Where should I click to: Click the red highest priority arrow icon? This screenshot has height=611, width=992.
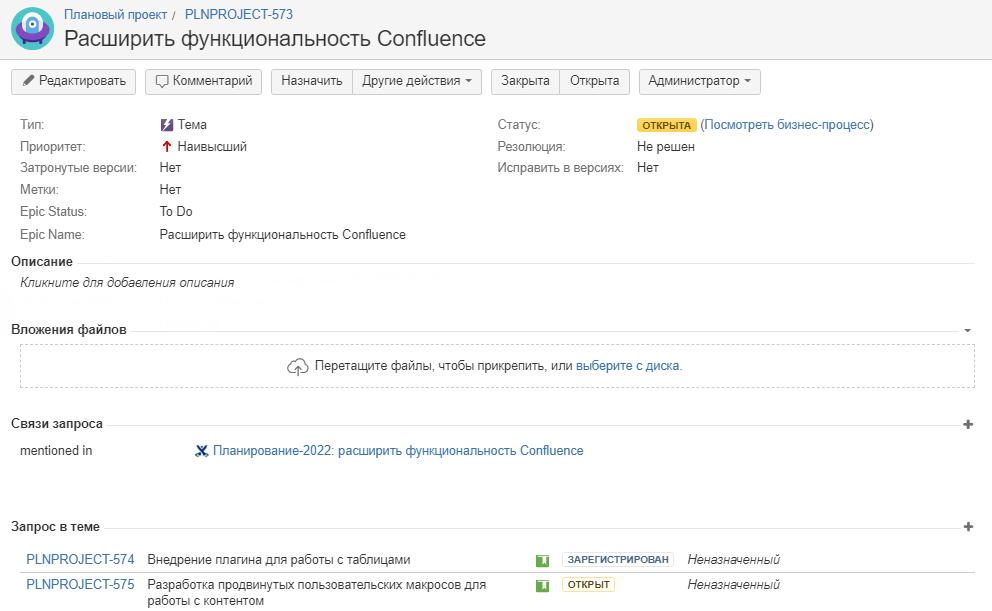[x=166, y=147]
